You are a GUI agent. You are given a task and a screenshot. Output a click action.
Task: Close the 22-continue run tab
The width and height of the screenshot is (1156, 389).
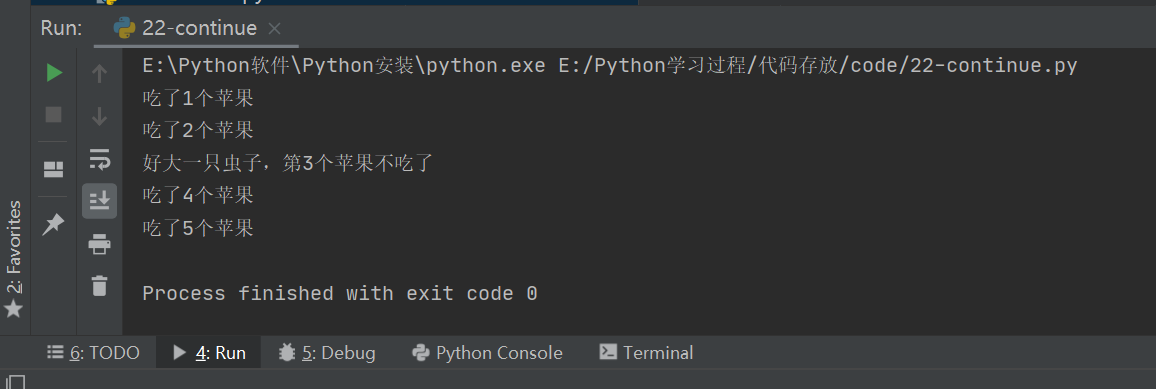[x=274, y=29]
